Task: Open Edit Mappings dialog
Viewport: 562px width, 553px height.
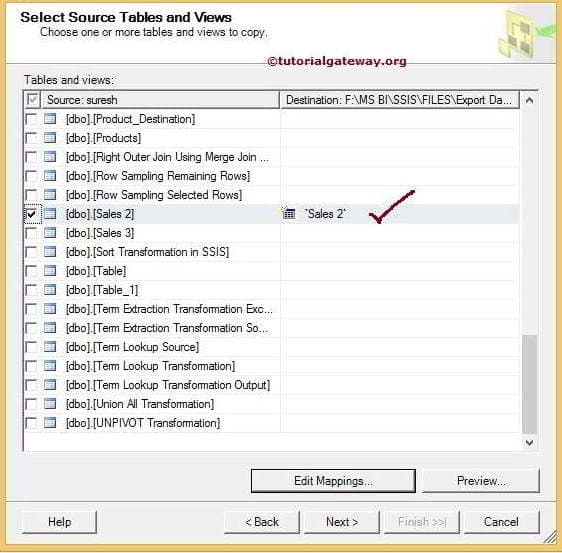Action: 333,481
